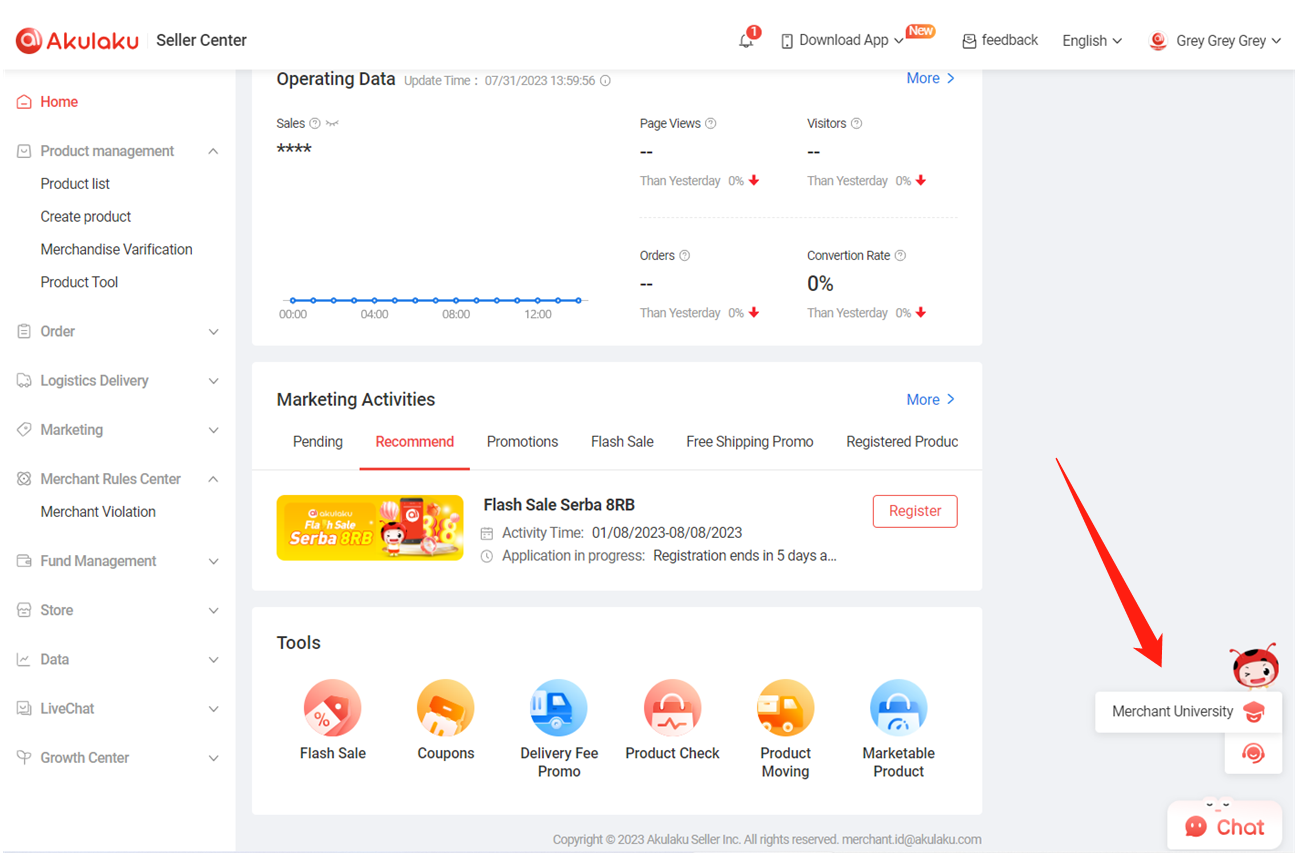
Task: Open the notification bell icon
Action: click(746, 41)
